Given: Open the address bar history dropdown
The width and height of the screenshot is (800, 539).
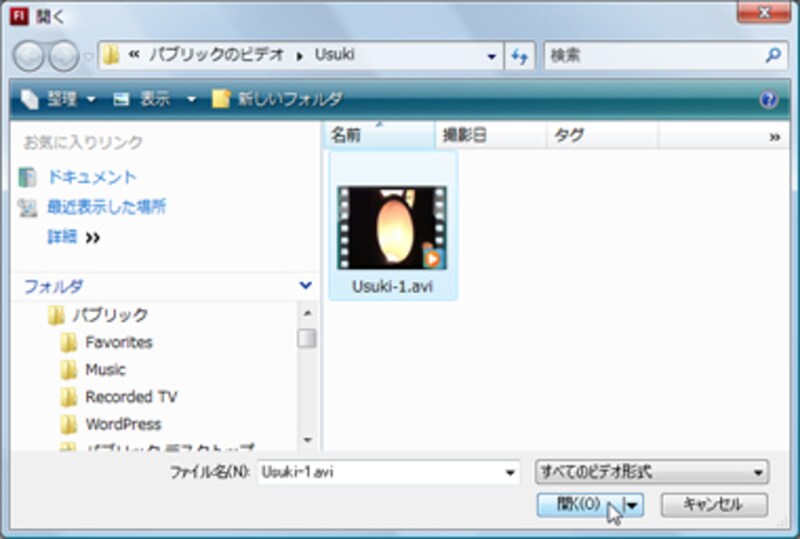Looking at the screenshot, I should 491,56.
